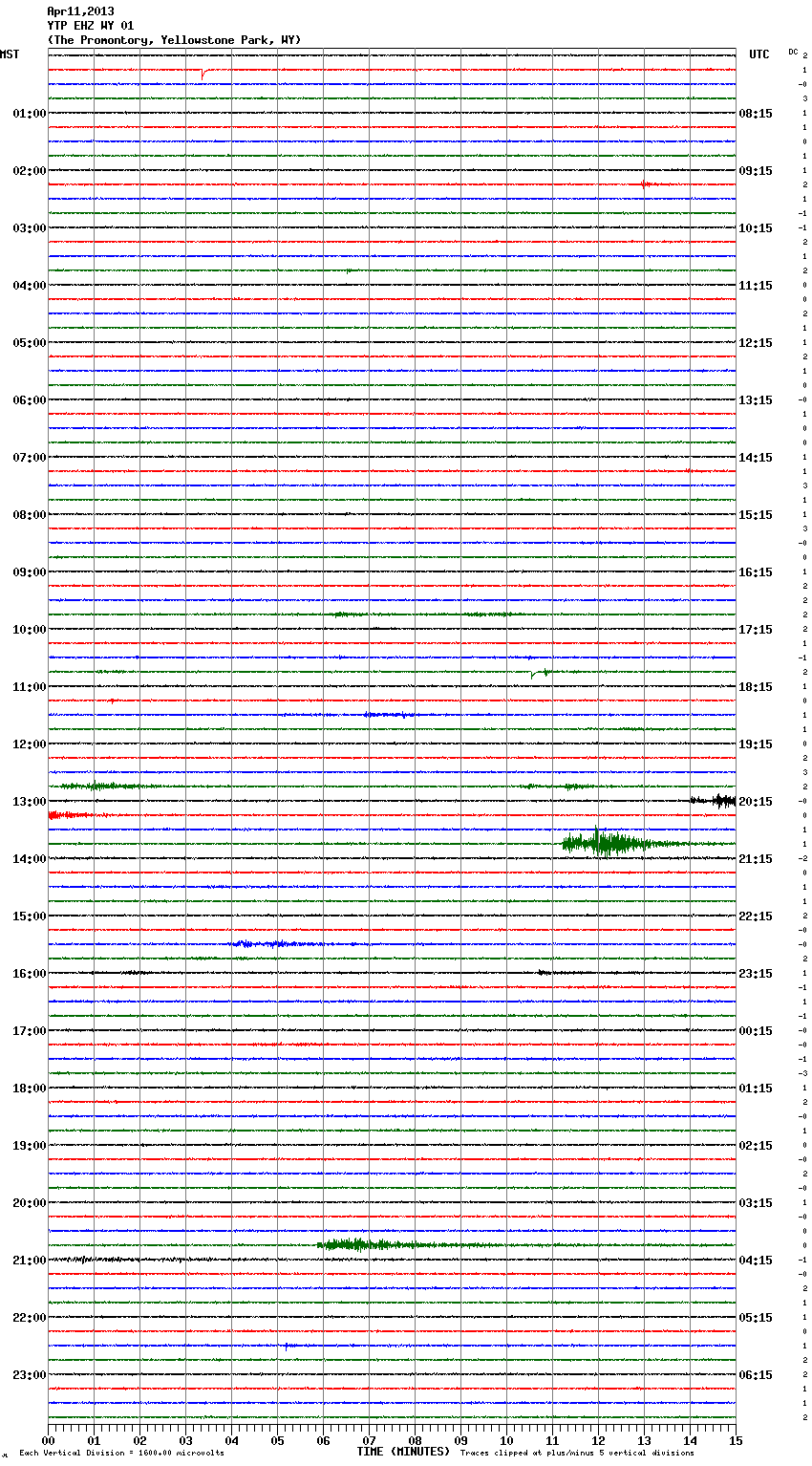Click the green burst starting the 12:45 trace
812x1466 pixels.
100,787
